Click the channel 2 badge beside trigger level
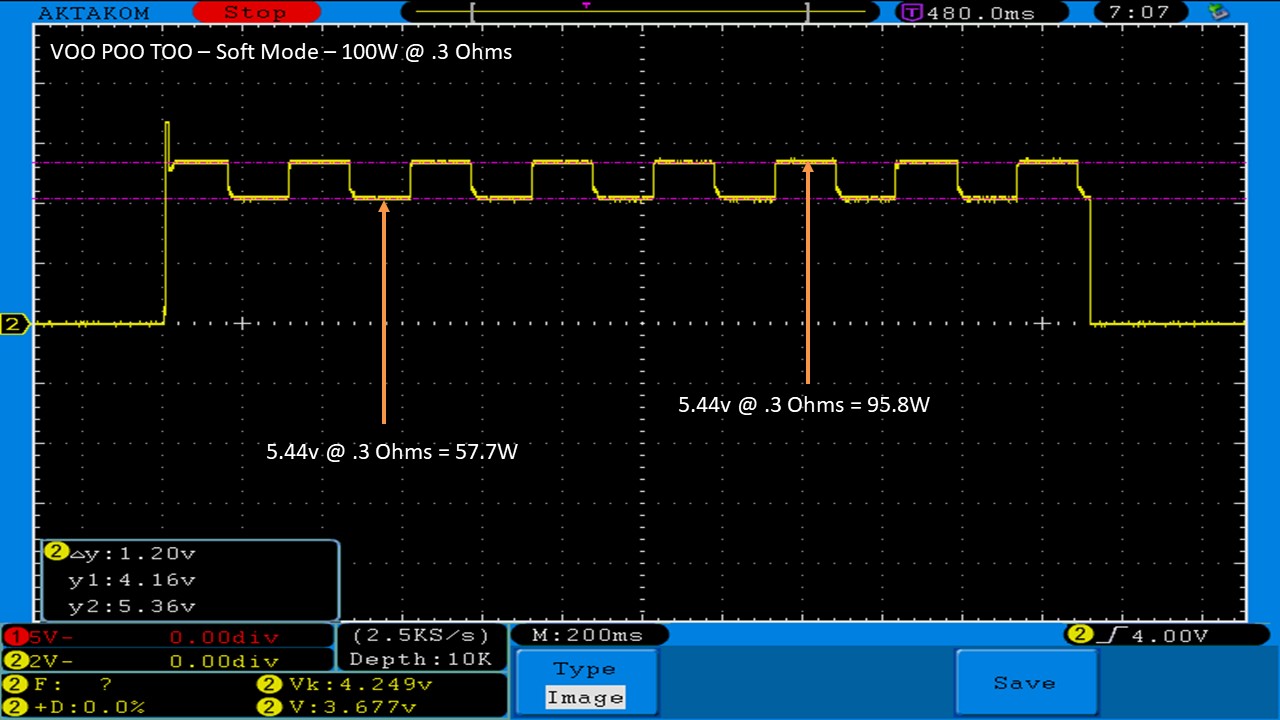Viewport: 1280px width, 720px height. (1080, 635)
